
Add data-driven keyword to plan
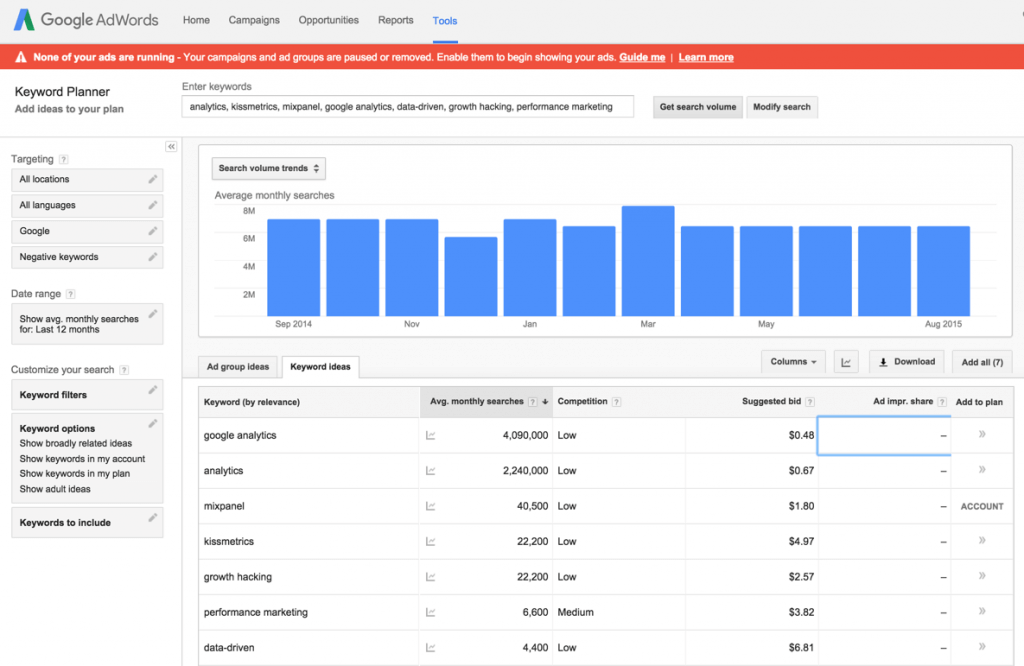982,646
